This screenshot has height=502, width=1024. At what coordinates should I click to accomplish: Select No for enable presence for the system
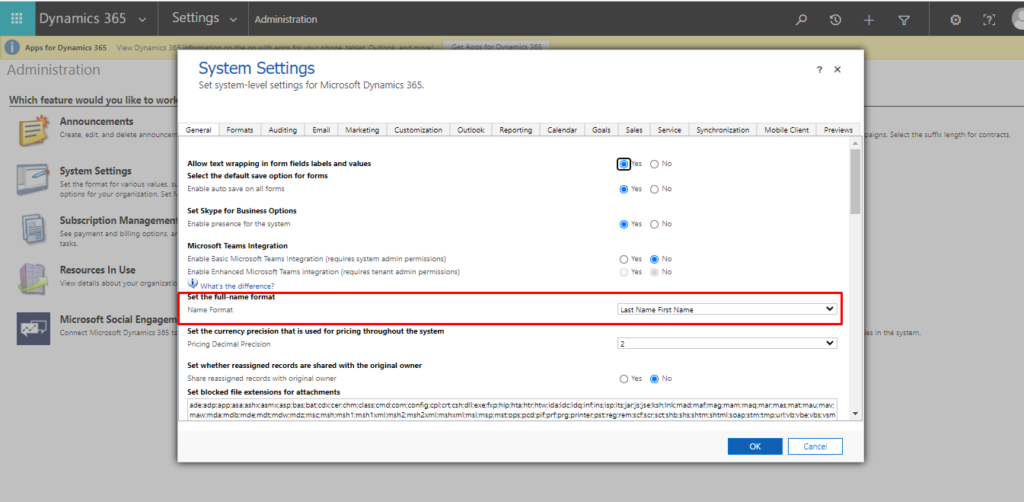(x=654, y=224)
